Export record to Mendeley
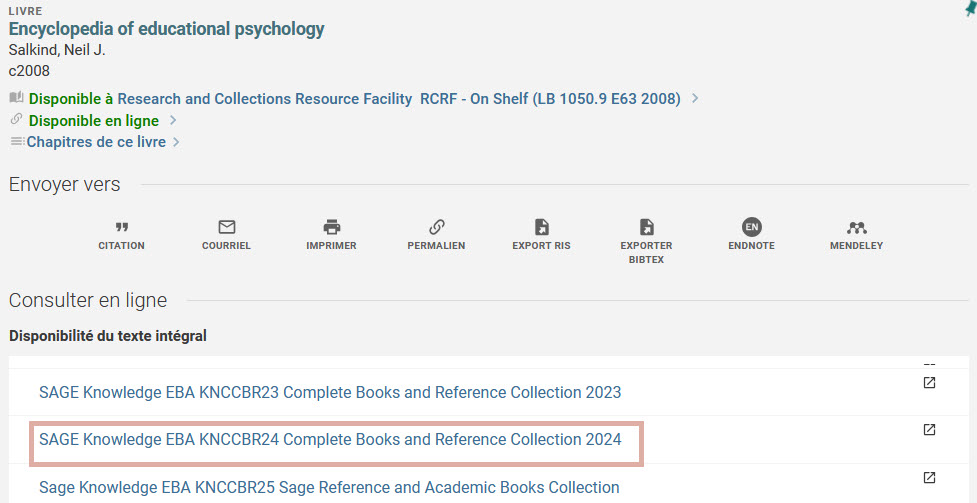977x503 pixels. click(x=856, y=227)
